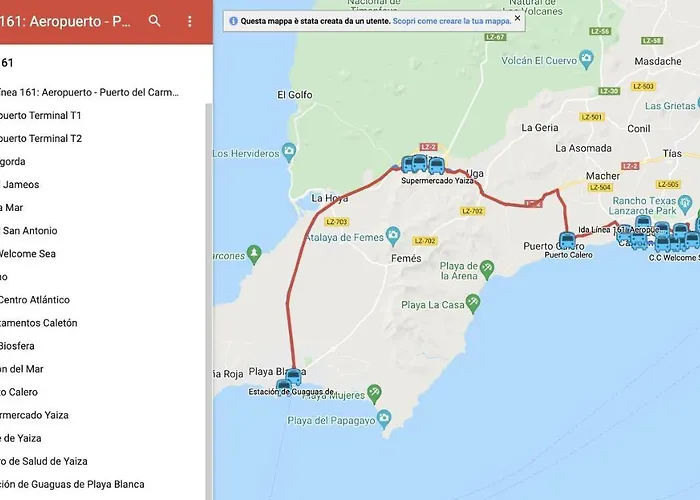
Task: Select the Playa La Casa beach marker
Action: coord(472,302)
